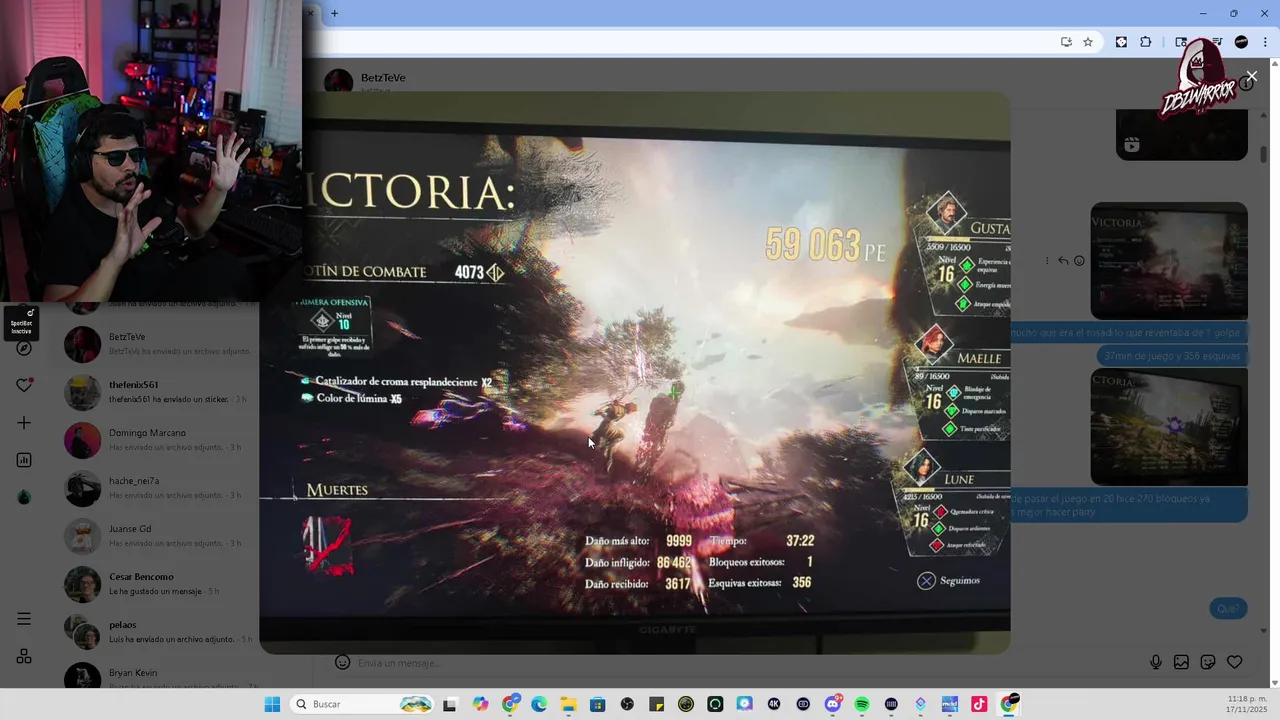Screen dimensions: 1280x720
Task: Click the microphone voice message icon
Action: coord(1156,662)
